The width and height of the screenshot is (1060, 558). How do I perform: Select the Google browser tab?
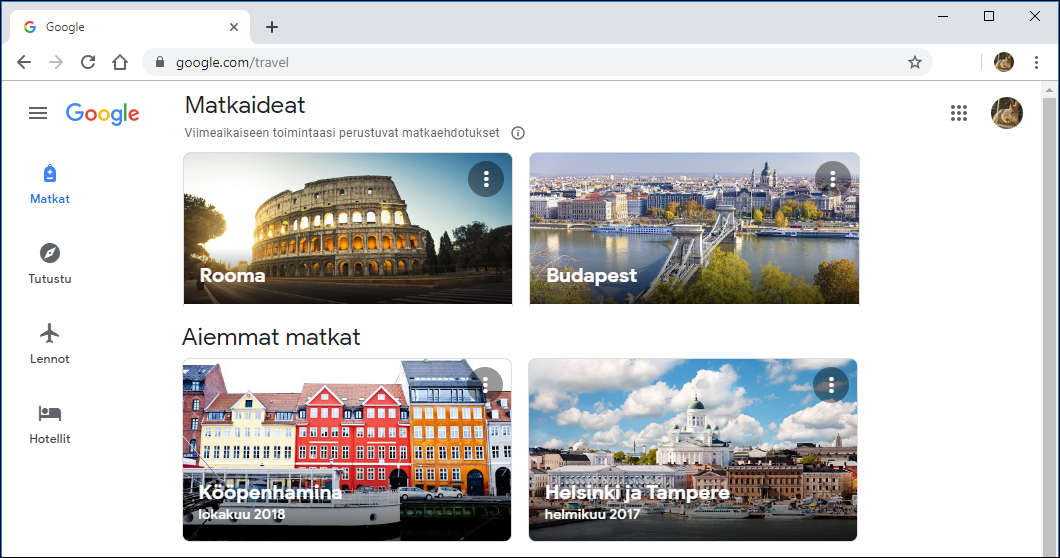[130, 27]
